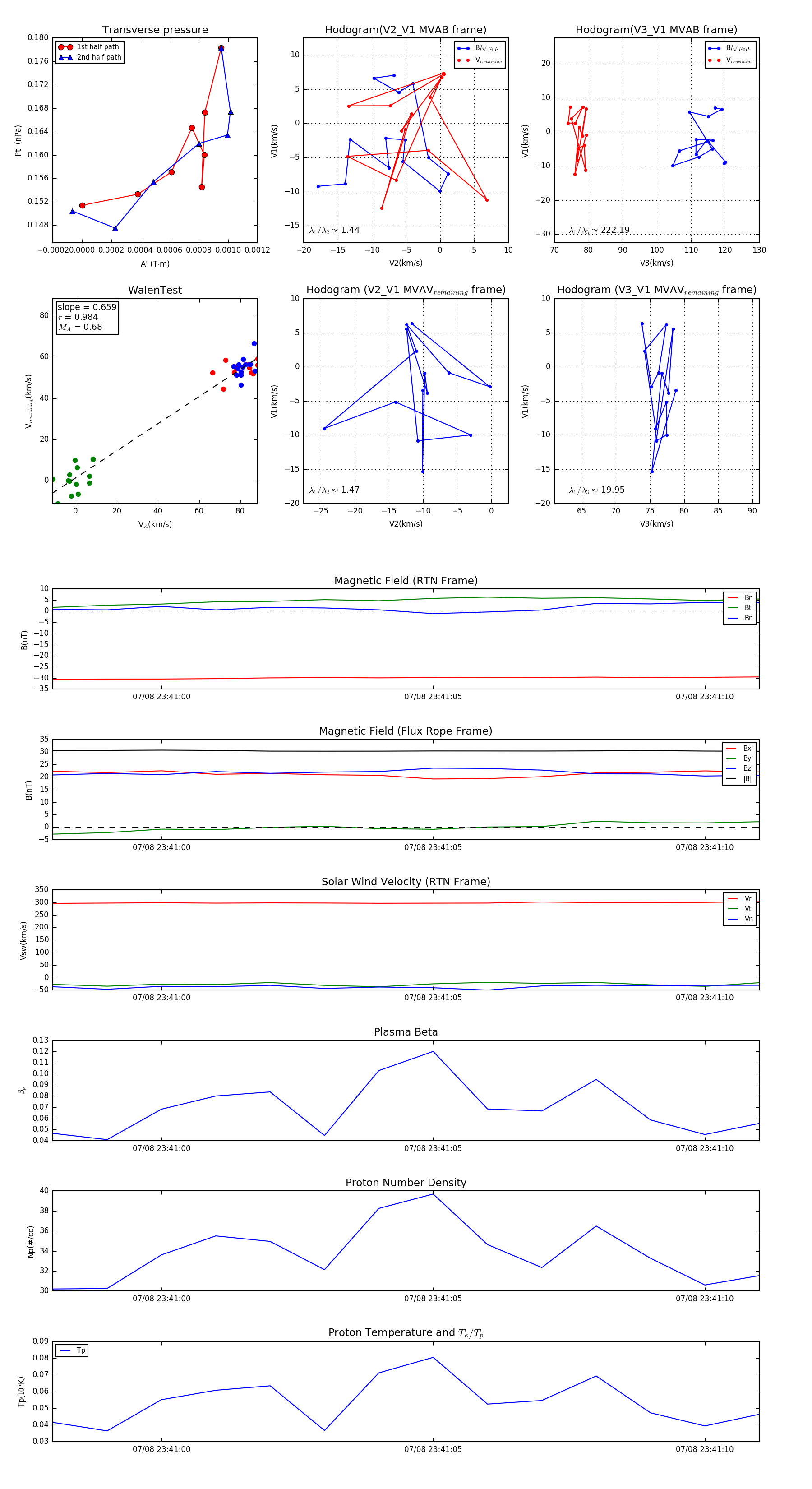Click the red '1st half path' legend marker
The width and height of the screenshot is (812, 1489).
tap(65, 47)
